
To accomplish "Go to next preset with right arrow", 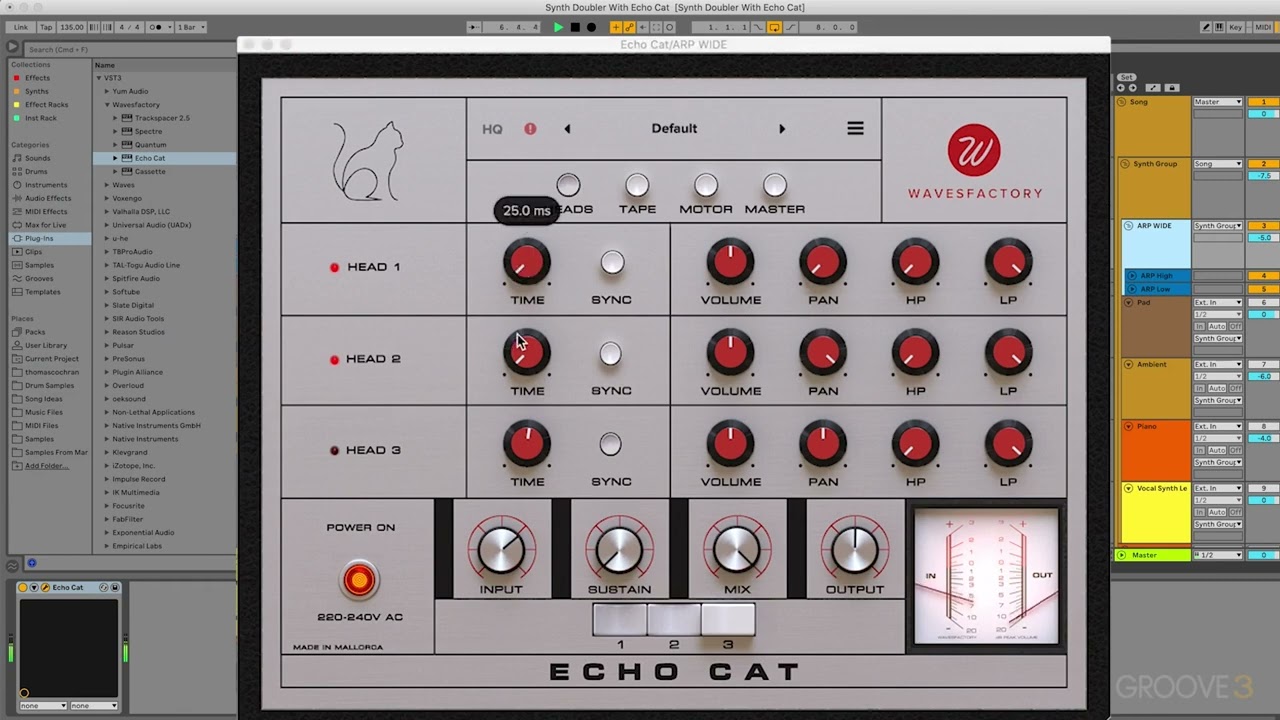I will pyautogui.click(x=782, y=128).
